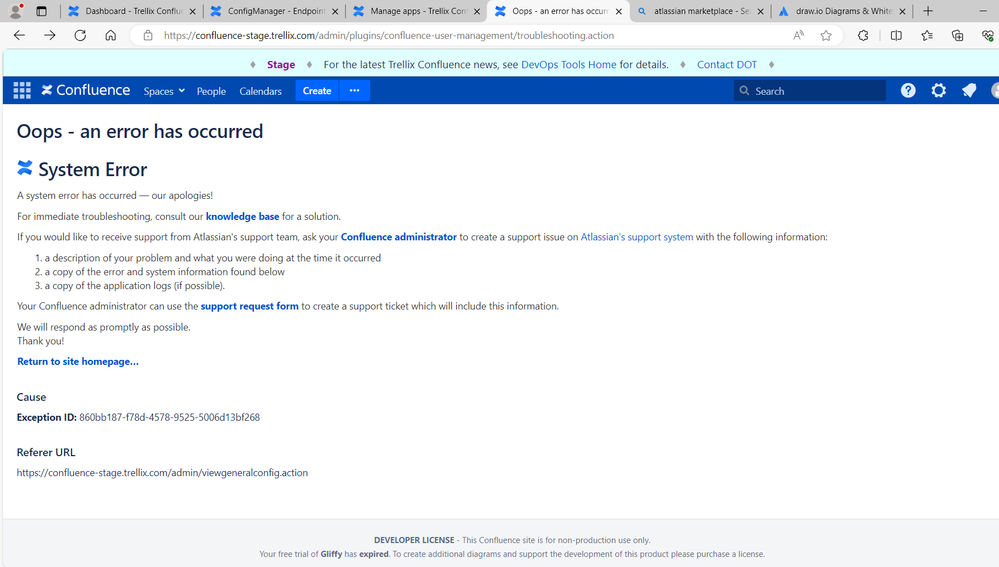Close the atlassian marketplace tab
999x567 pixels.
pos(760,11)
